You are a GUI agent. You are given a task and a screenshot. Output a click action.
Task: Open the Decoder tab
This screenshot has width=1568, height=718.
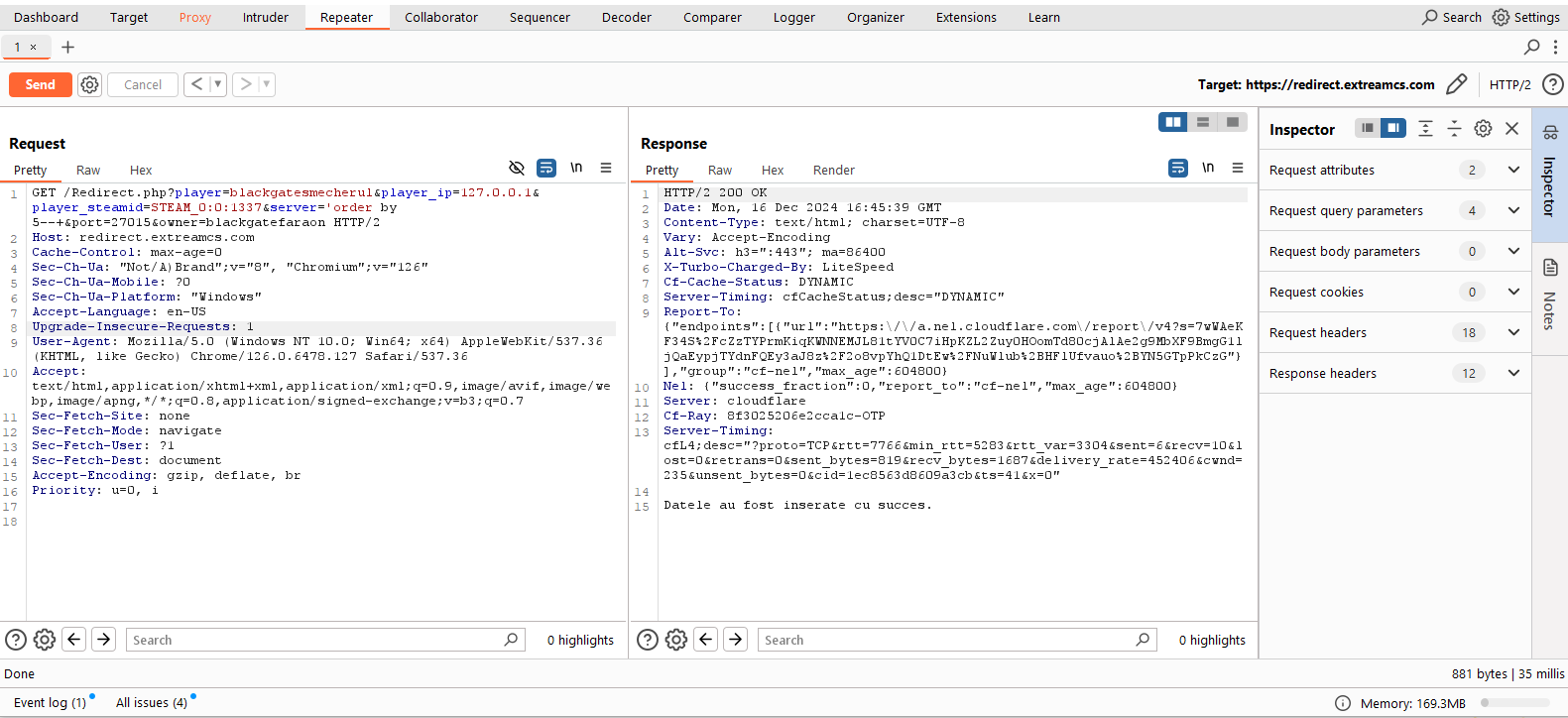[x=627, y=17]
